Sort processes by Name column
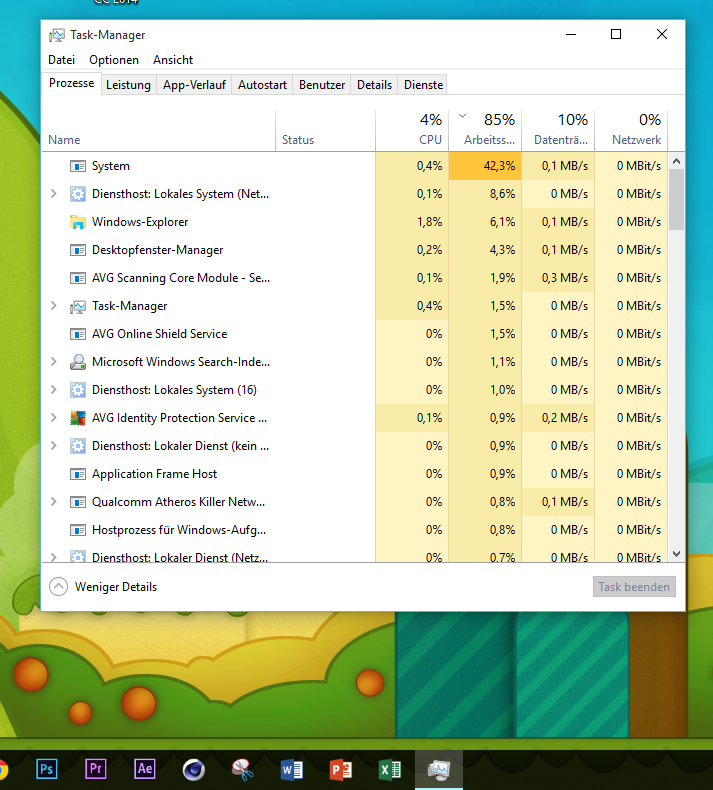713x790 pixels. pyautogui.click(x=159, y=131)
